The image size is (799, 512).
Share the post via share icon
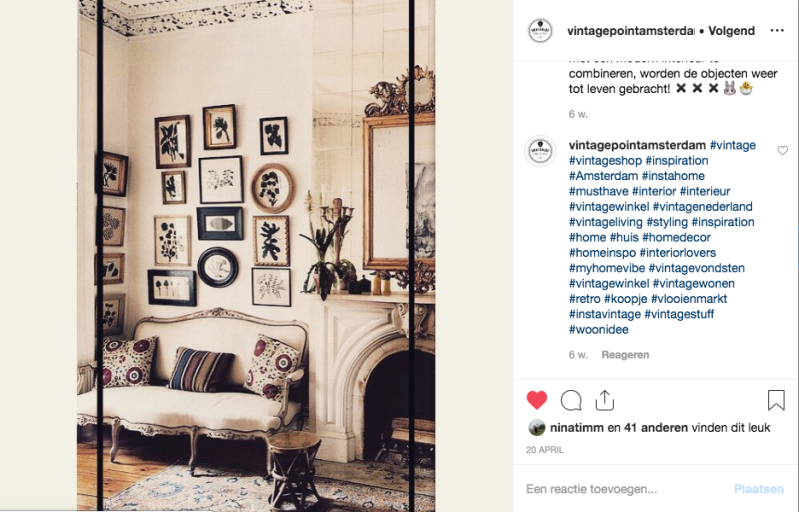(x=605, y=400)
